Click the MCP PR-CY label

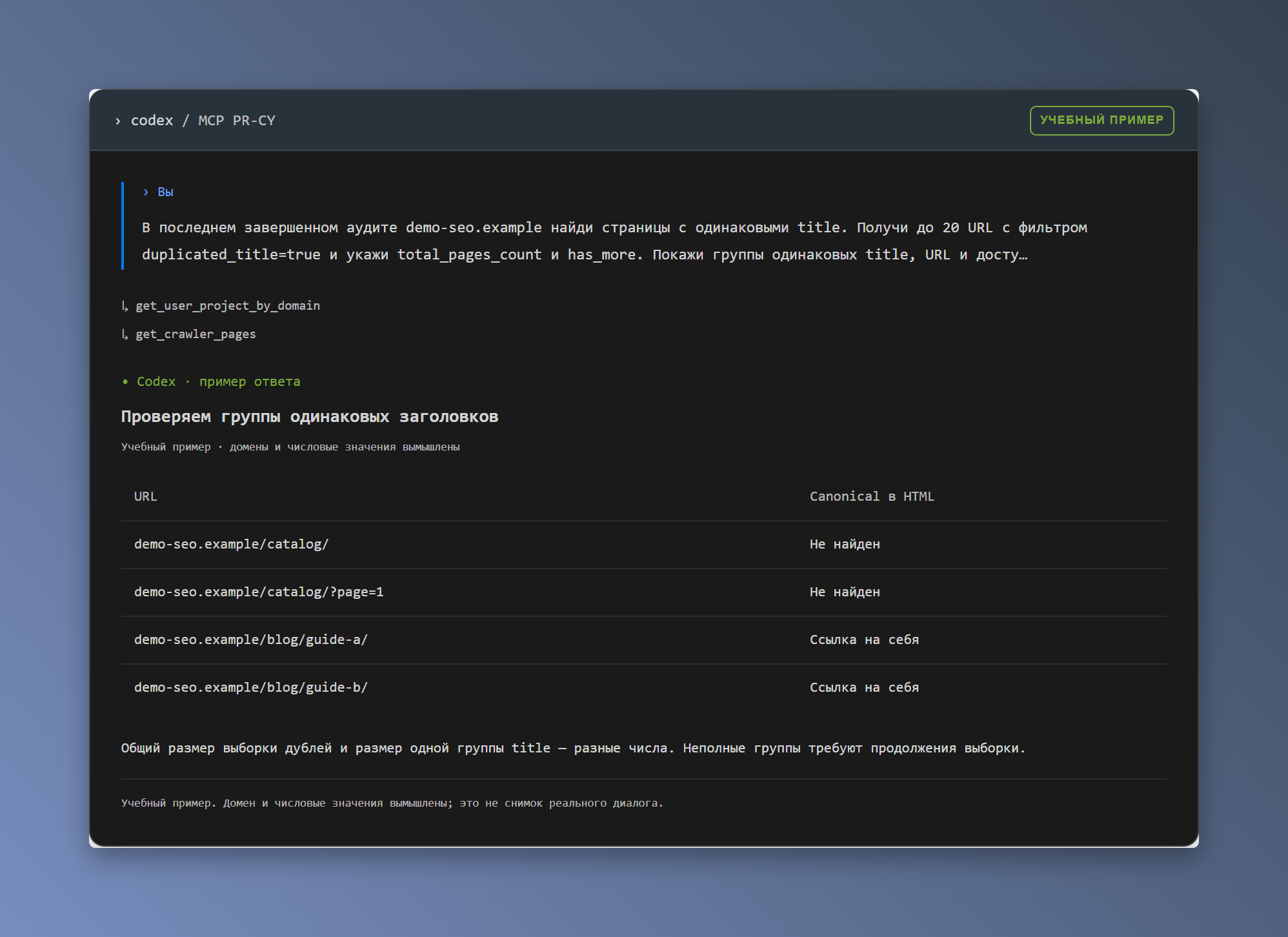(237, 121)
